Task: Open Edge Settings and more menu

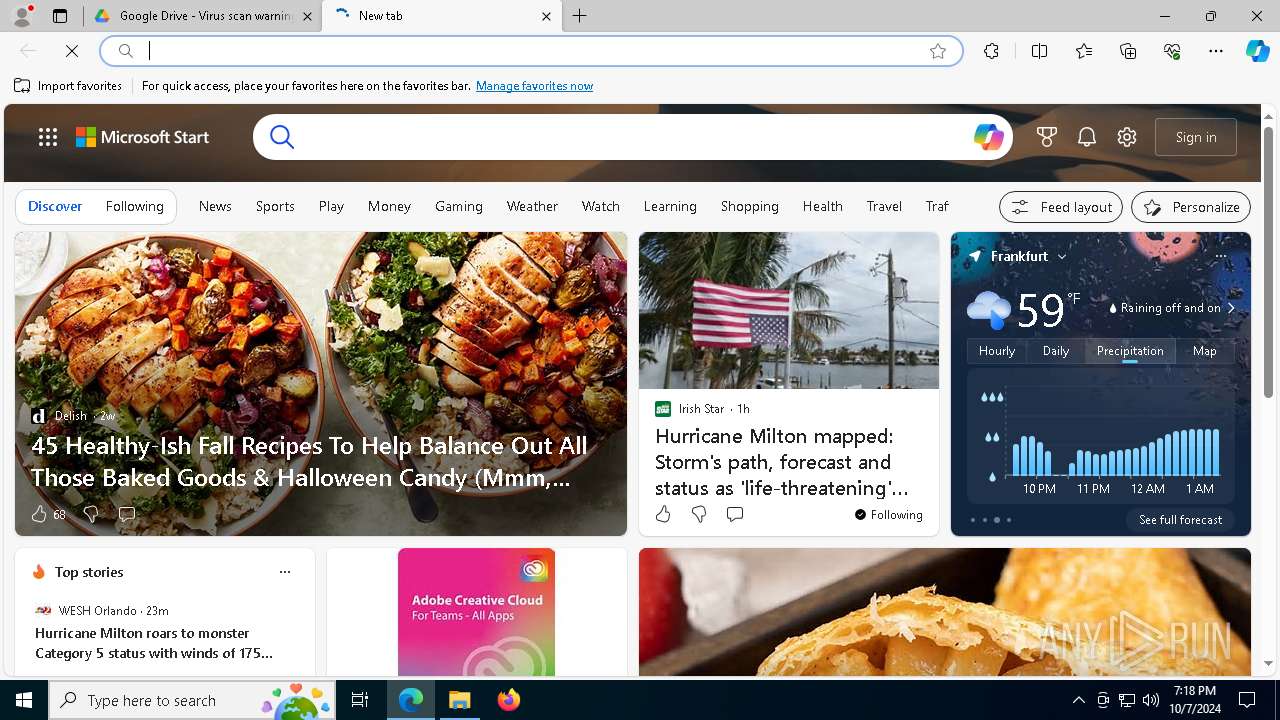Action: 1216,51
